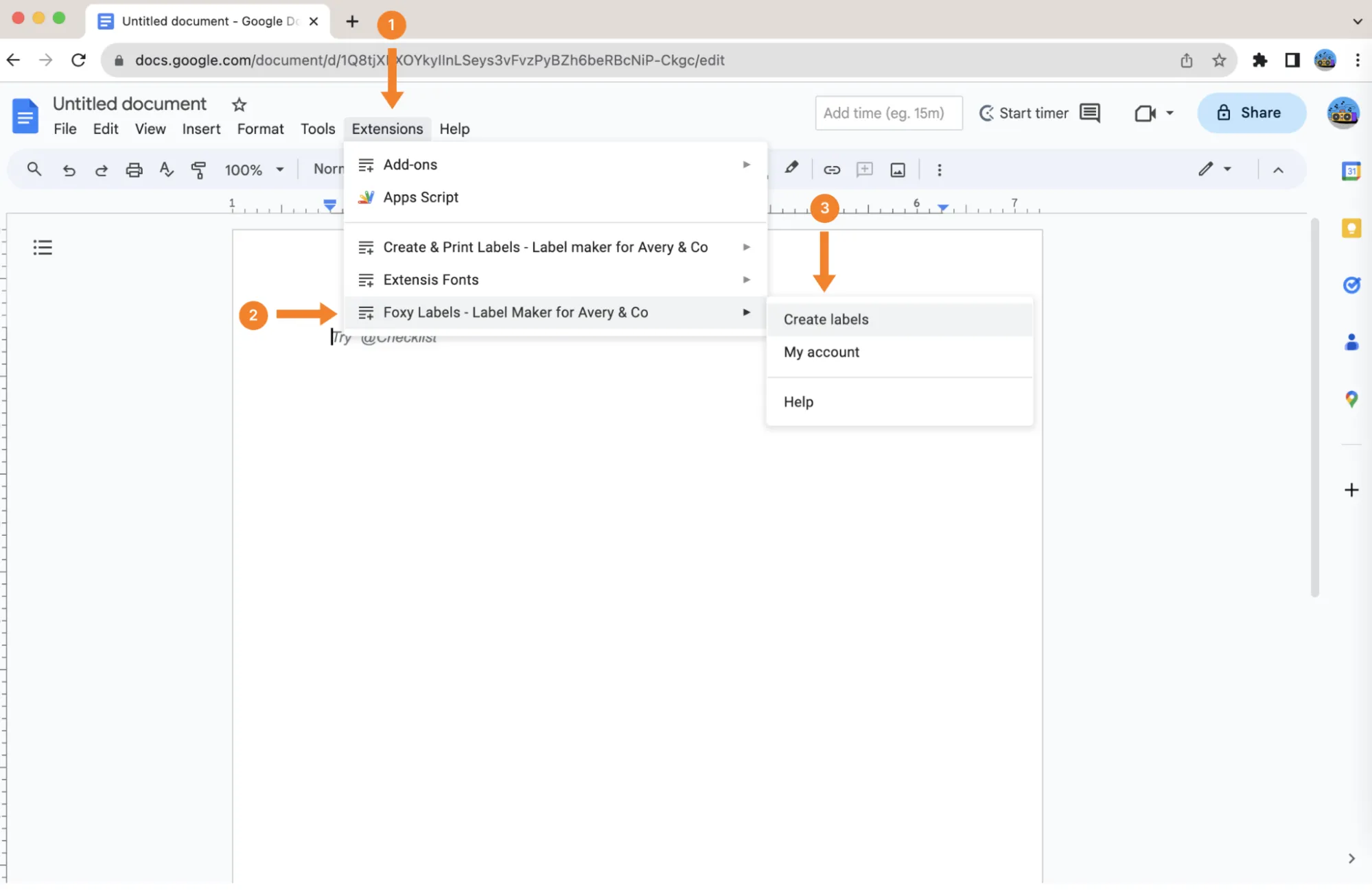Screen dimensions: 1372x892
Task: Open the paragraph style dropdown
Action: [328, 169]
